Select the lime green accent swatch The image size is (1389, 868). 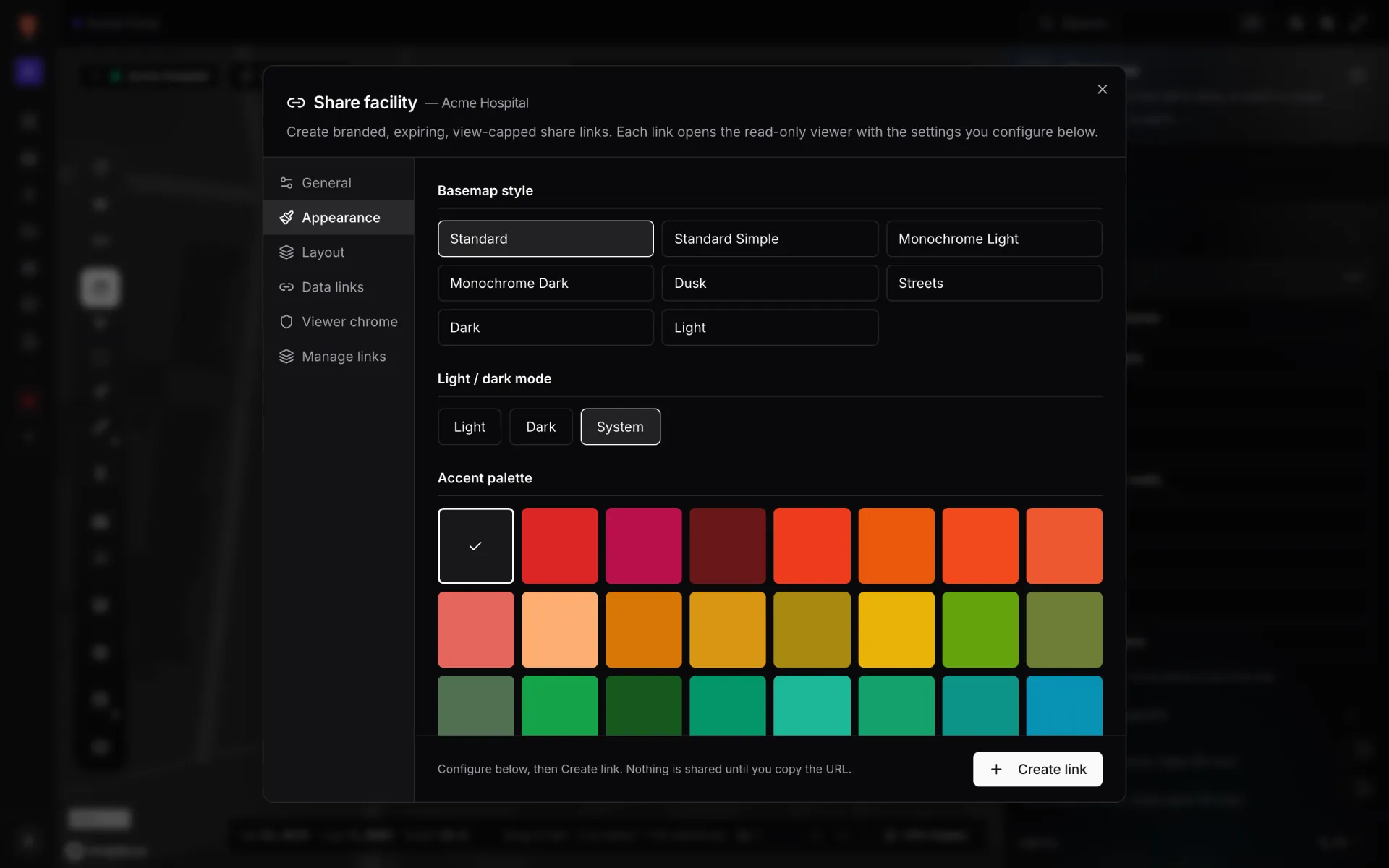(x=980, y=630)
